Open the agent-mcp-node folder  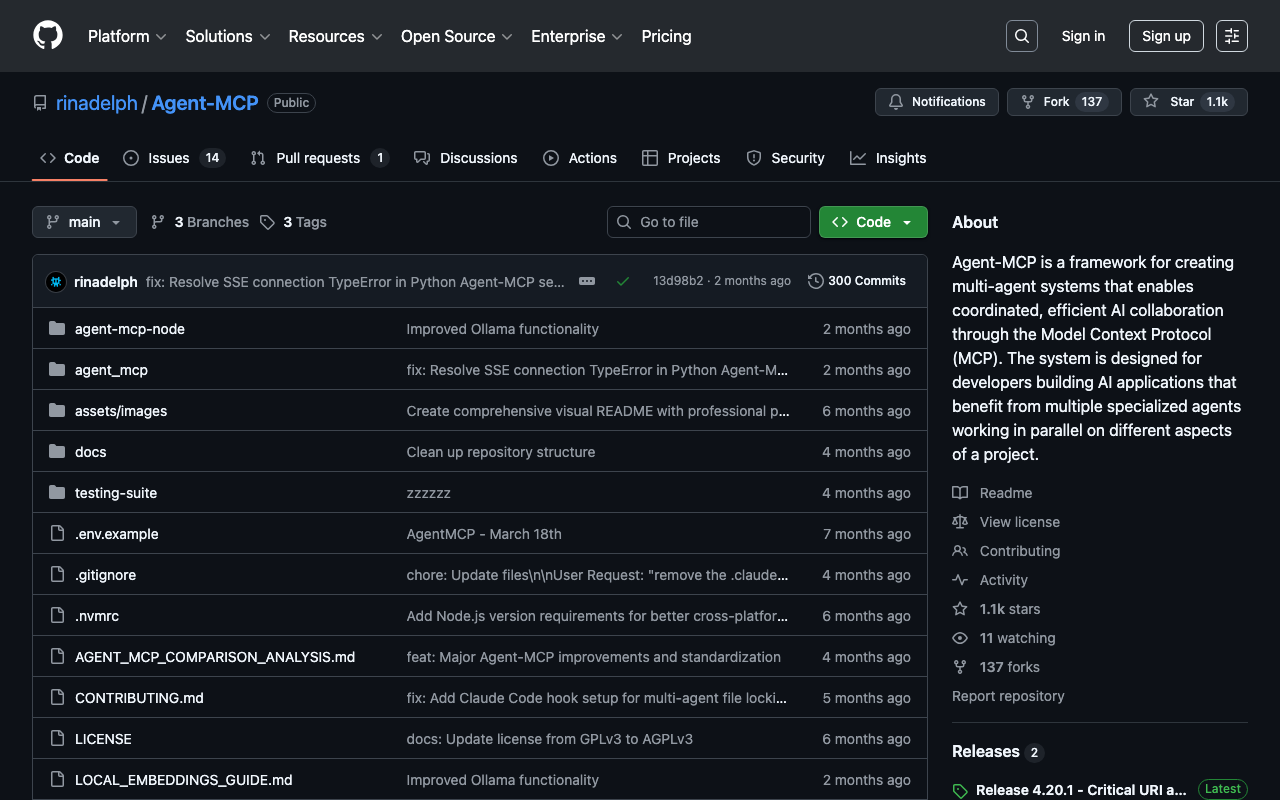[x=130, y=329]
